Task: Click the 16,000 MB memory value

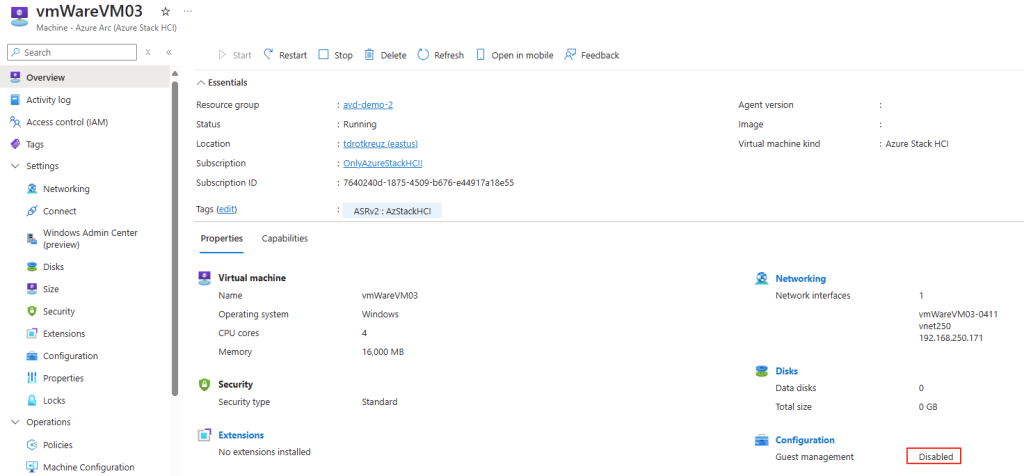Action: coord(383,352)
